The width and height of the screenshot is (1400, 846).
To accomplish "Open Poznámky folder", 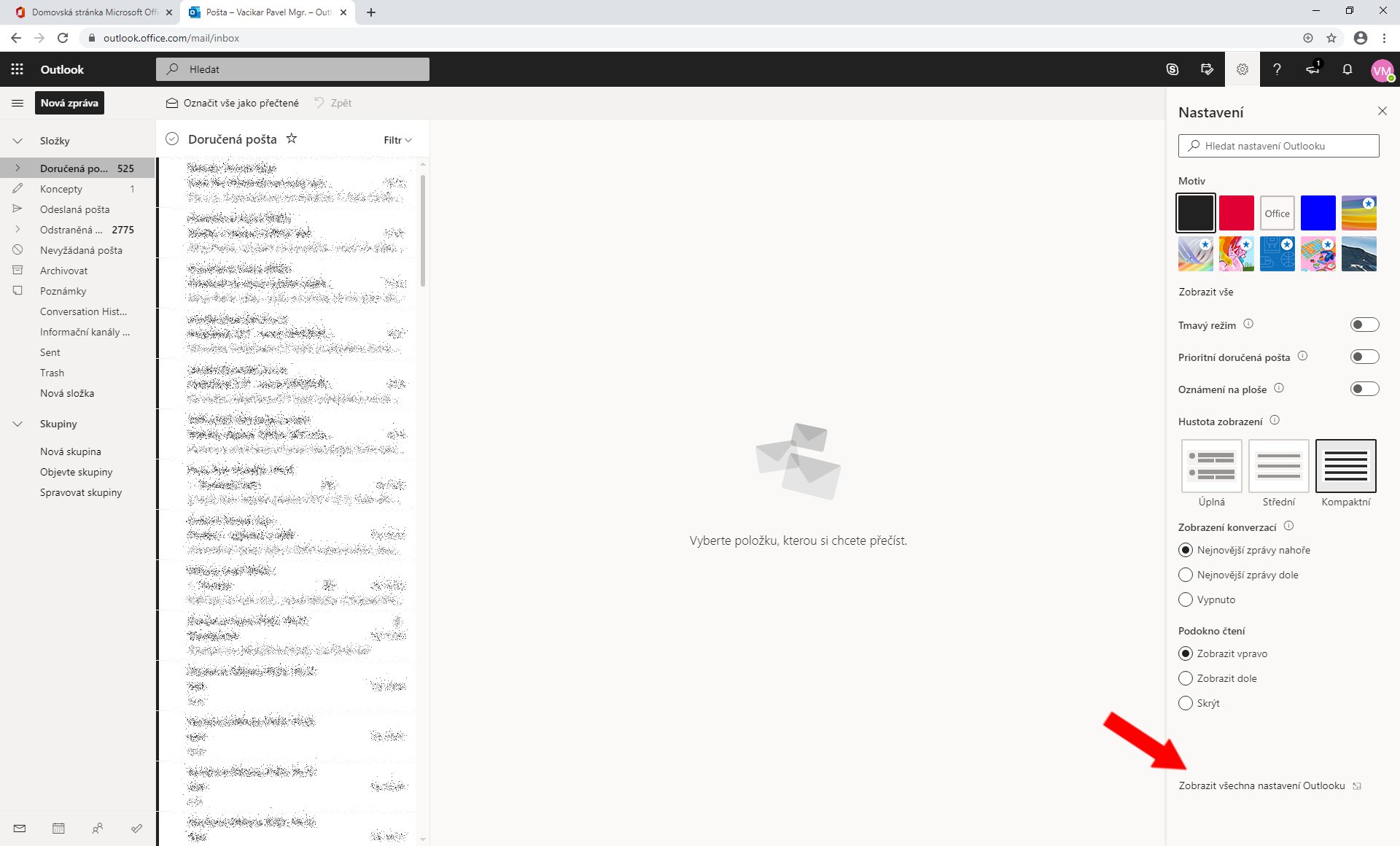I will (x=77, y=291).
